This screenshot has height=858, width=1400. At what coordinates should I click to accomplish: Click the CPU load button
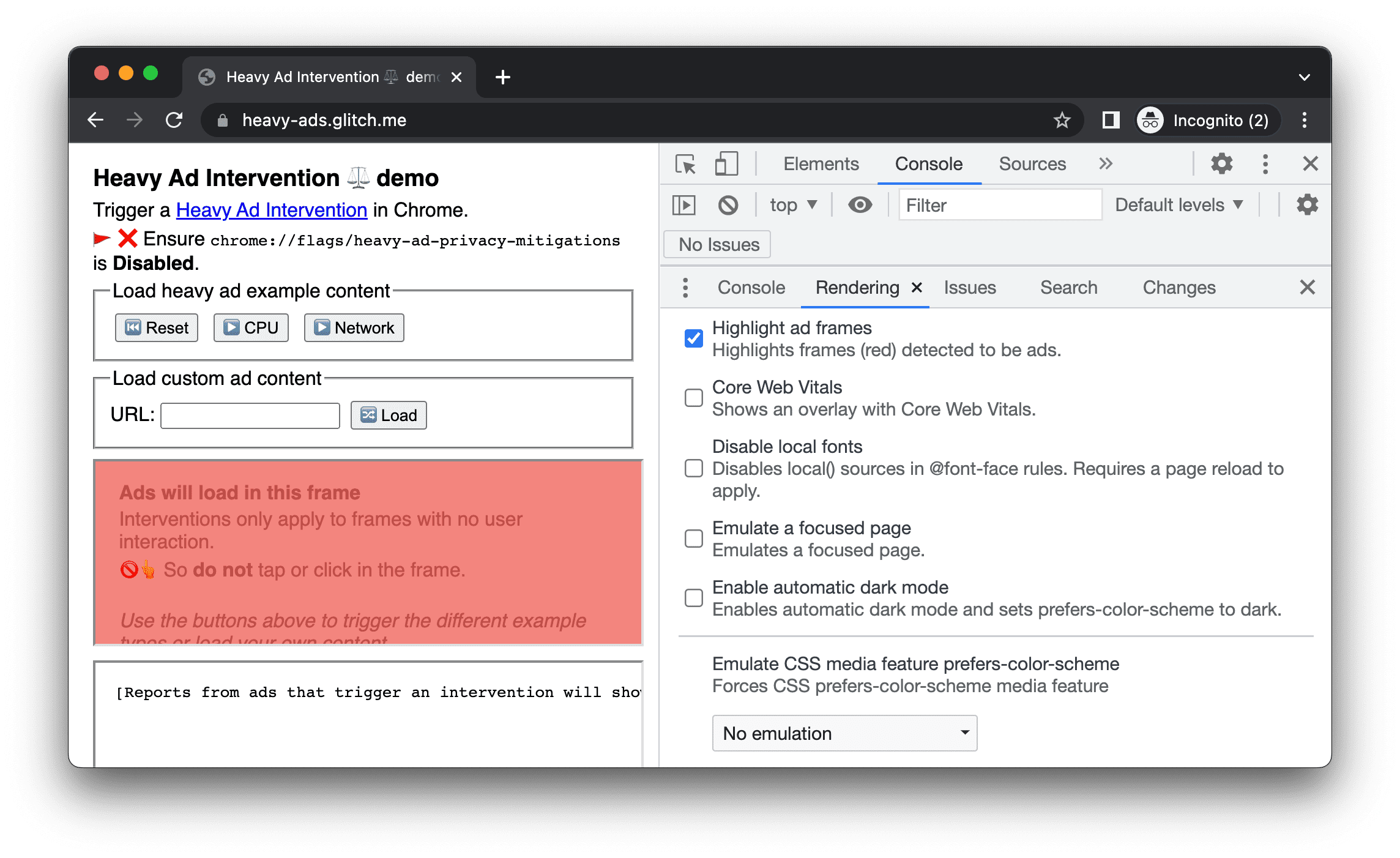(x=250, y=327)
